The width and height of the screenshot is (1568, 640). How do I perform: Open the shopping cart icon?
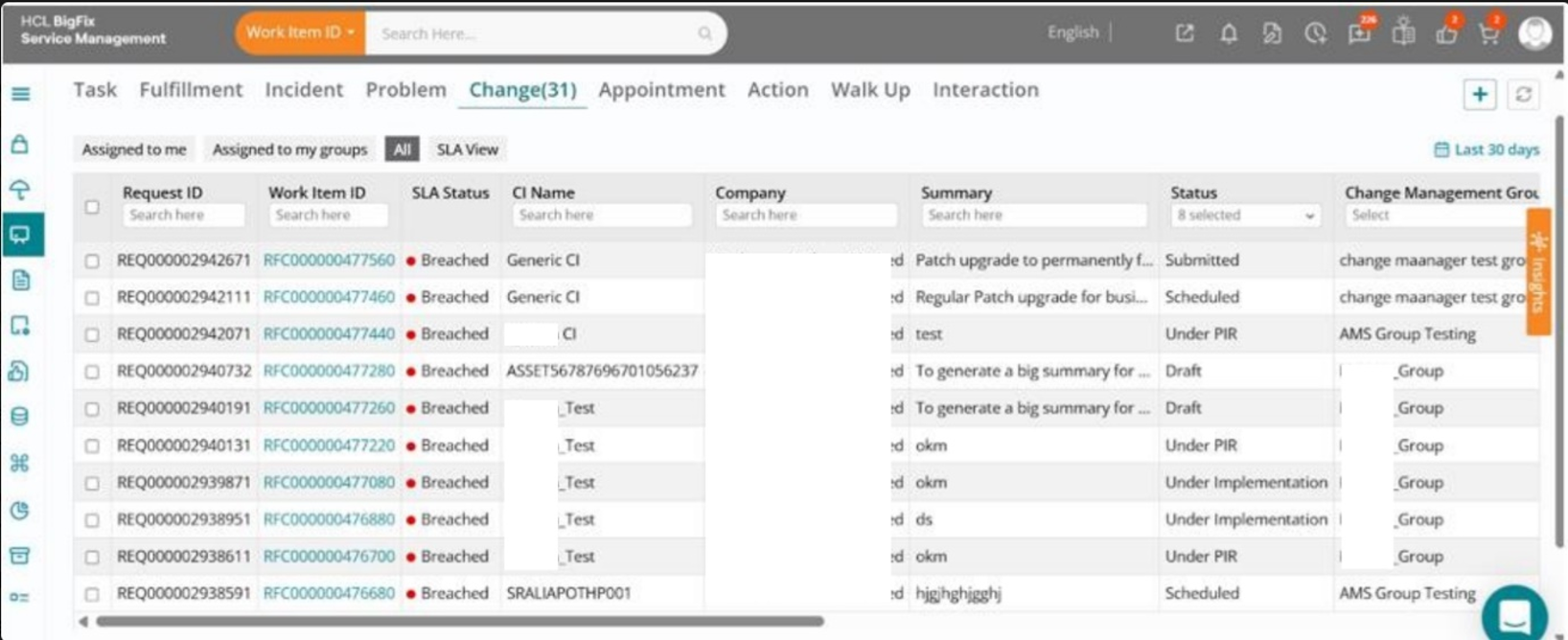tap(1488, 34)
